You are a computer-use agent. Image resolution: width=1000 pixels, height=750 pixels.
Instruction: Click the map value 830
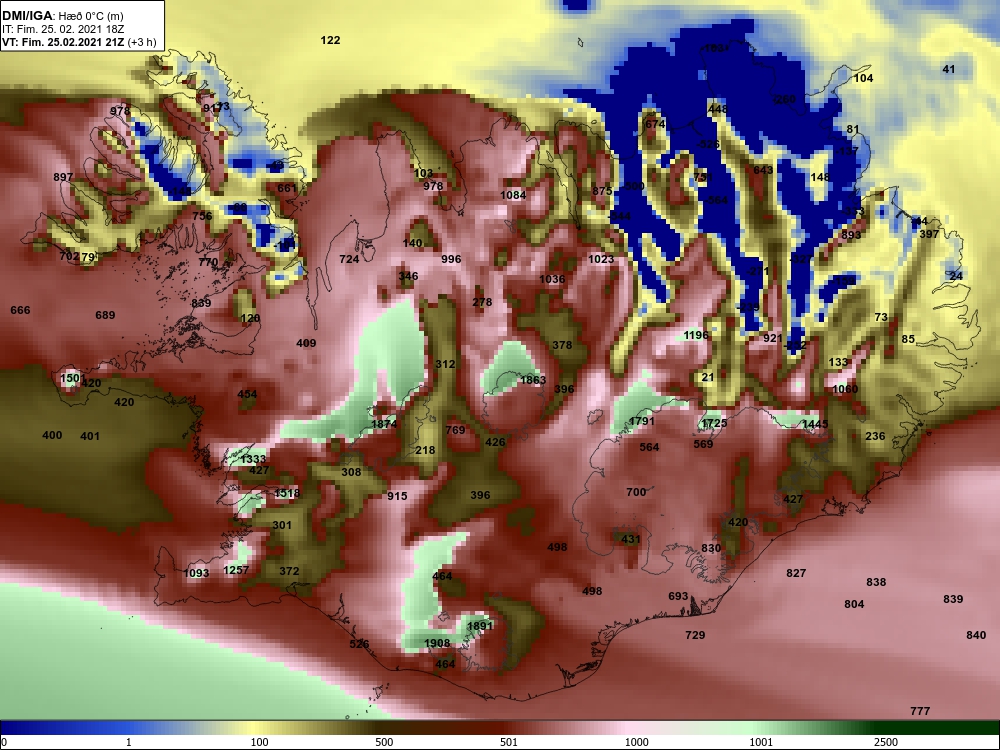[x=711, y=548]
